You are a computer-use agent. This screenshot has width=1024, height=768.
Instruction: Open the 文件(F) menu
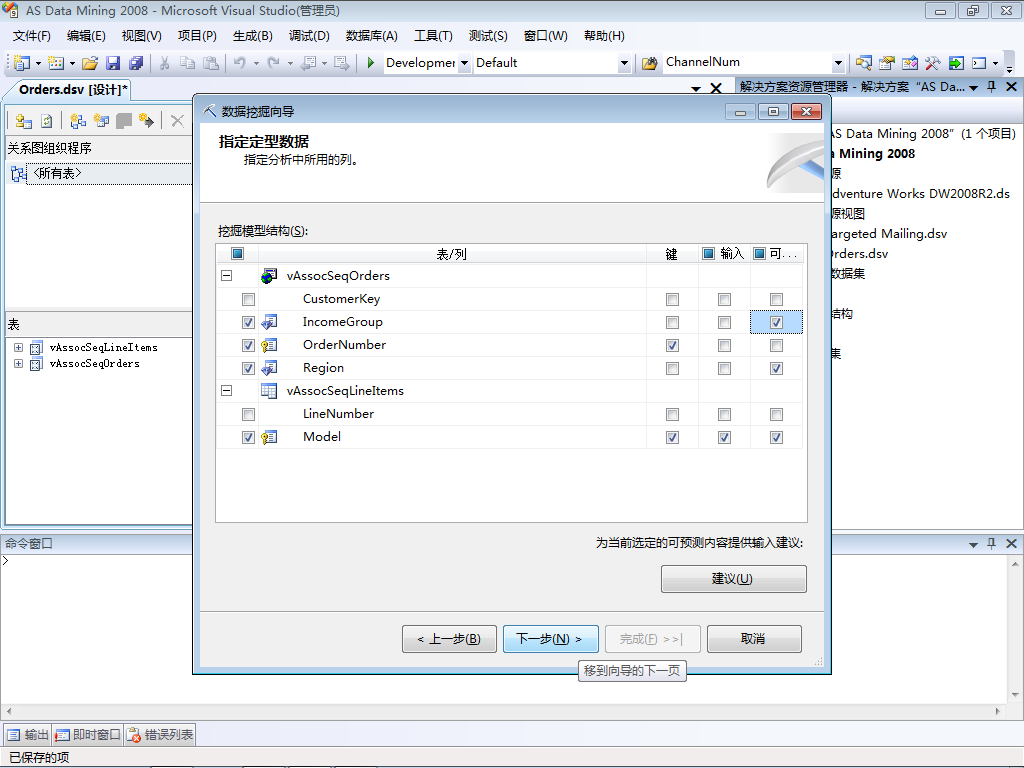click(31, 36)
